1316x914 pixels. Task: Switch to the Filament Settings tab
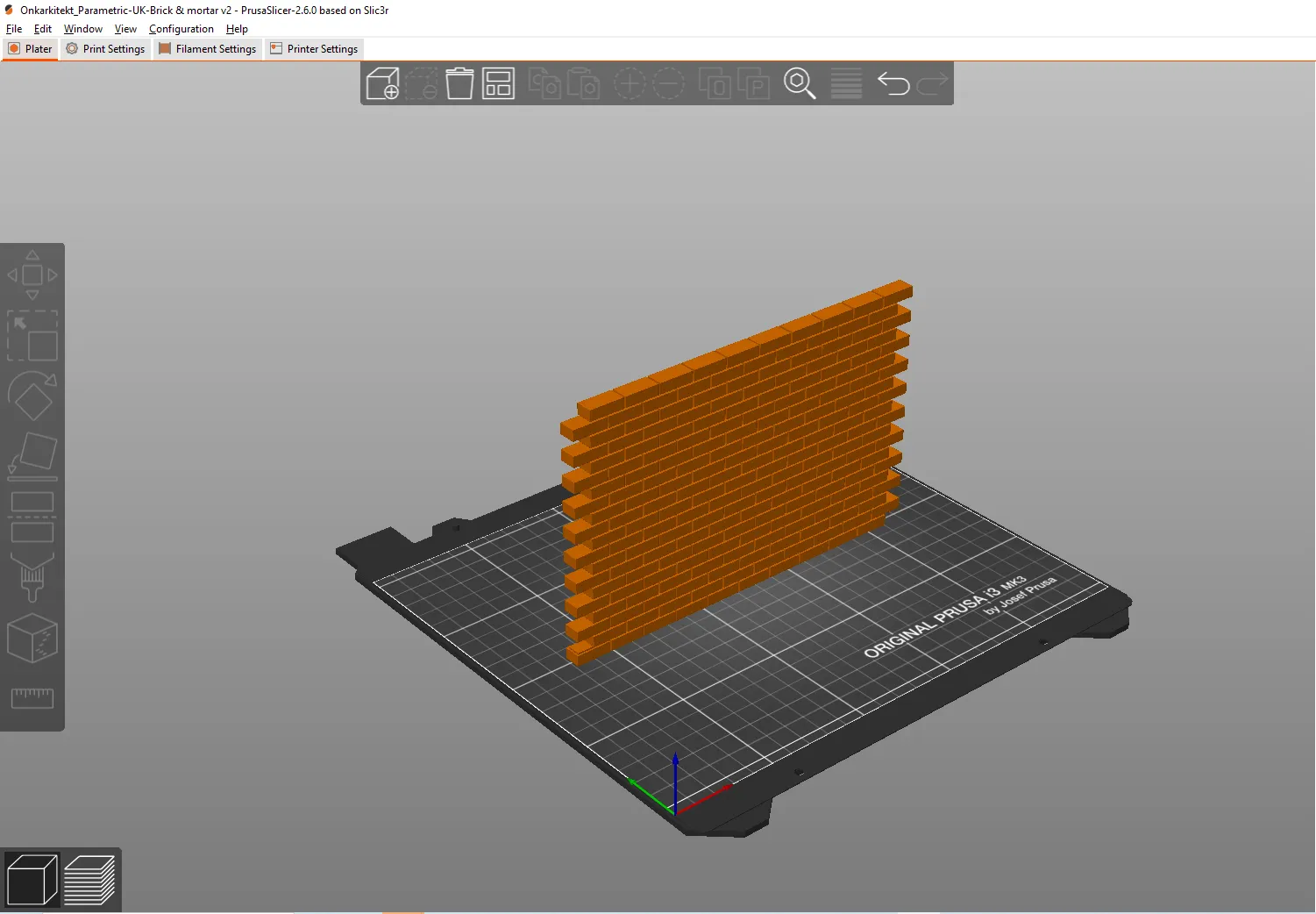pyautogui.click(x=208, y=48)
